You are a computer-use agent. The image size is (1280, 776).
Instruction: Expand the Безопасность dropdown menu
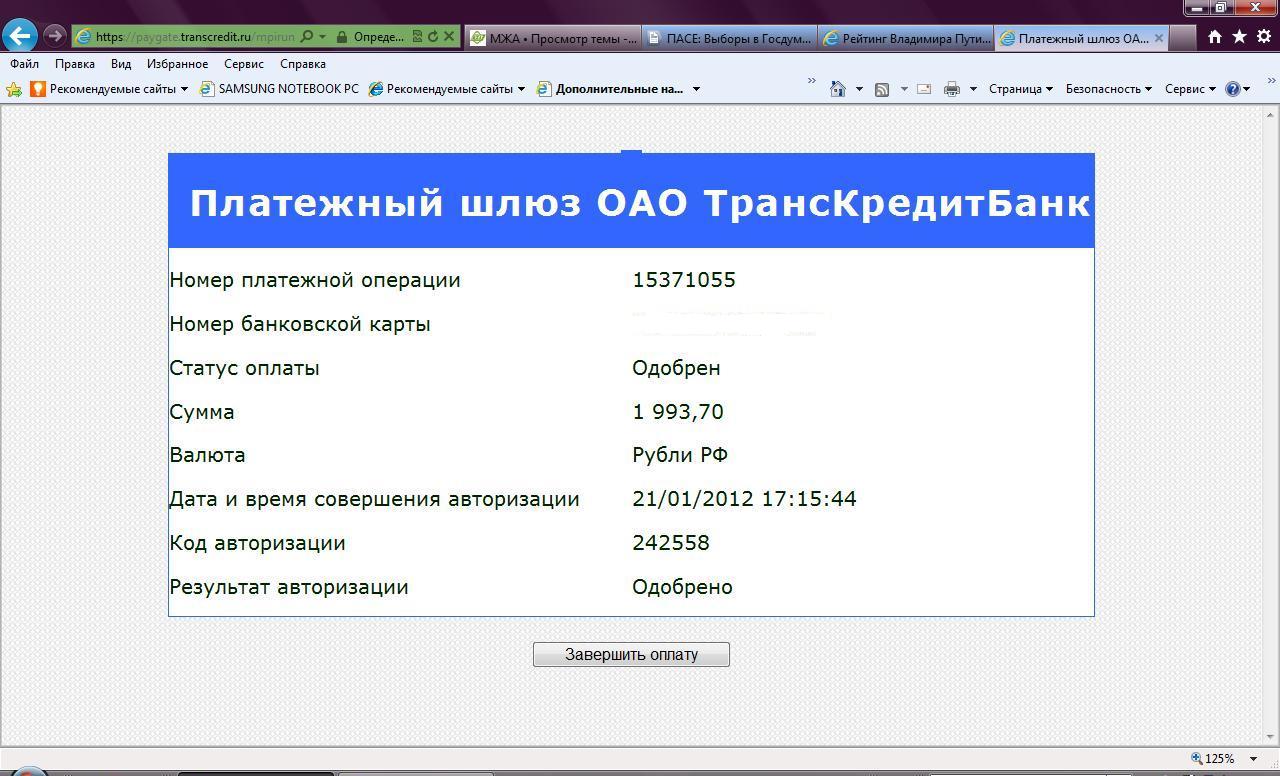coord(1108,89)
